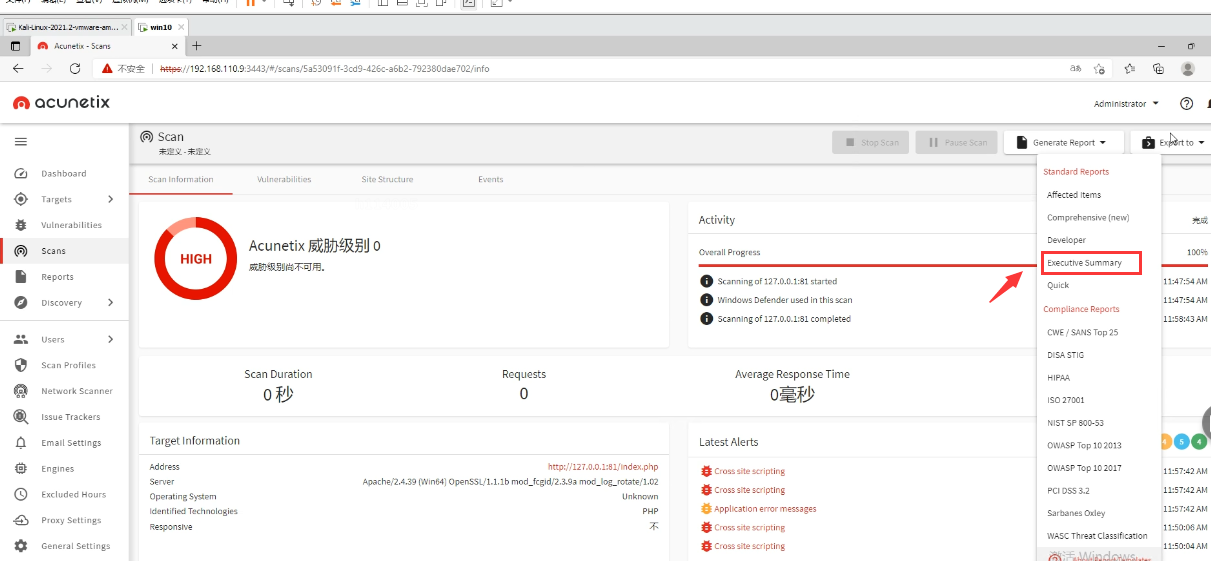Viewport: 1211px width, 561px height.
Task: Click the HIGH threat level gauge
Action: pyautogui.click(x=195, y=258)
